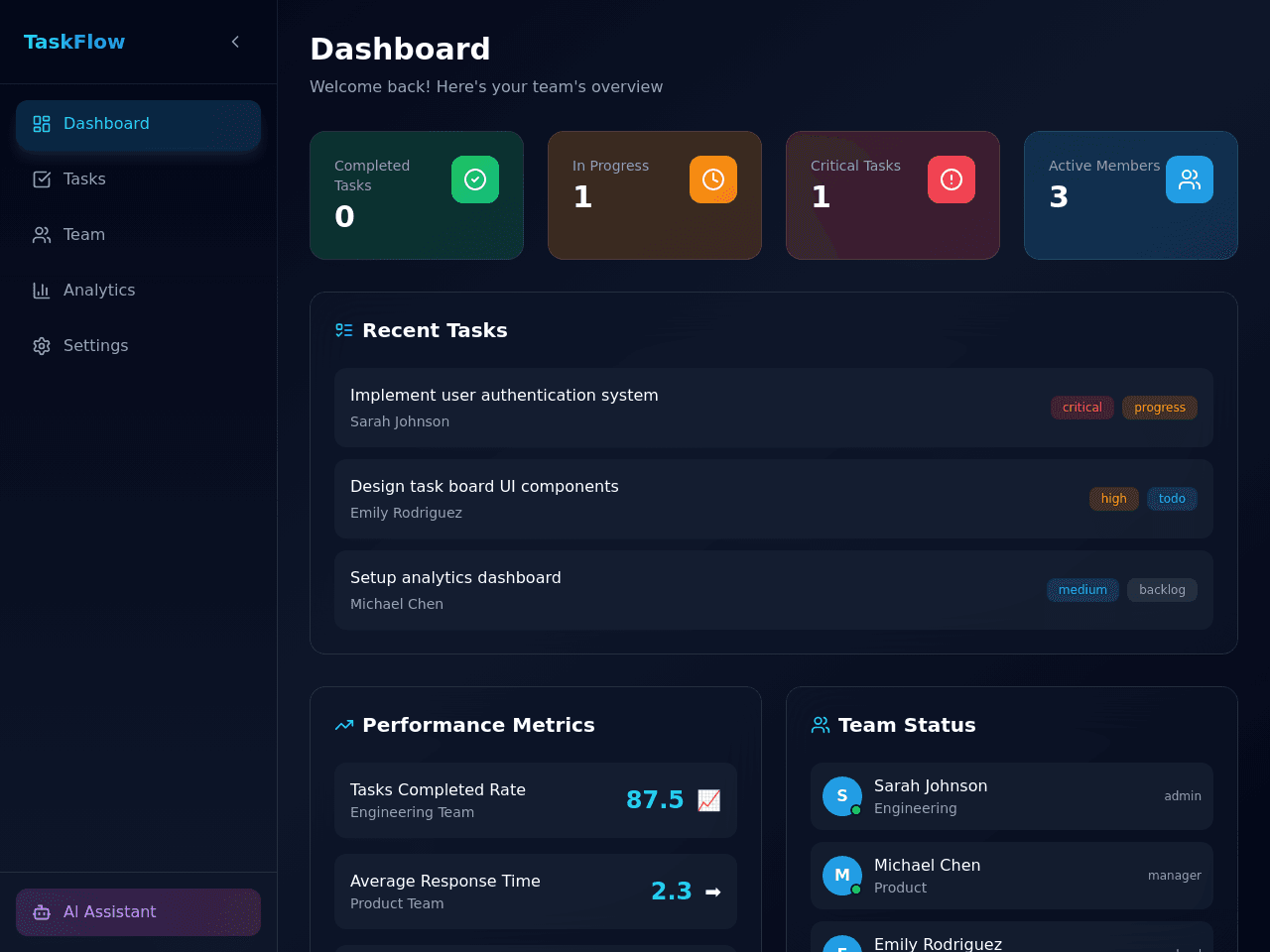Click the Team Status heading
This screenshot has height=952, width=1270.
907,725
